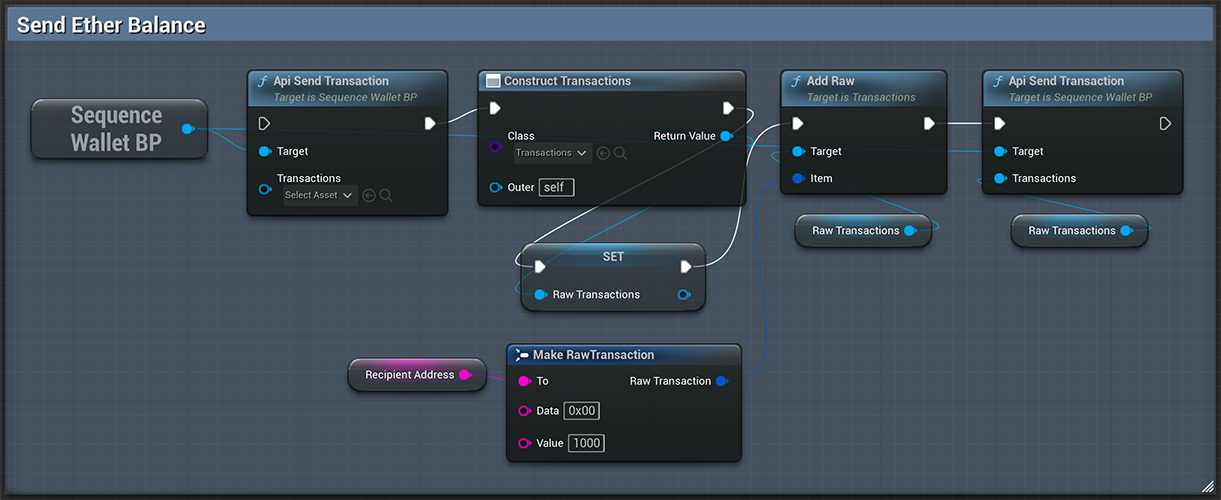Click the browse magnifier icon beside Select Asset
1221x500 pixels.
click(x=386, y=196)
